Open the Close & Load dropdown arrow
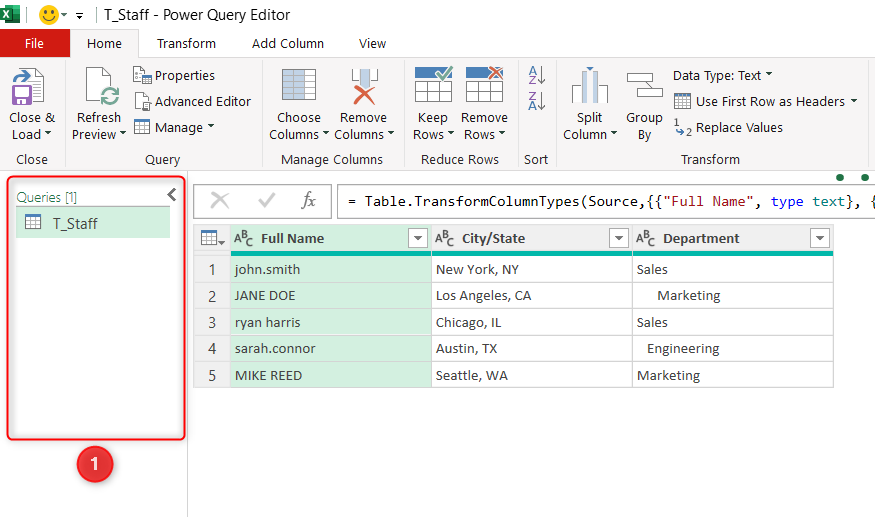Screen dimensions: 875x517 click(x=47, y=134)
